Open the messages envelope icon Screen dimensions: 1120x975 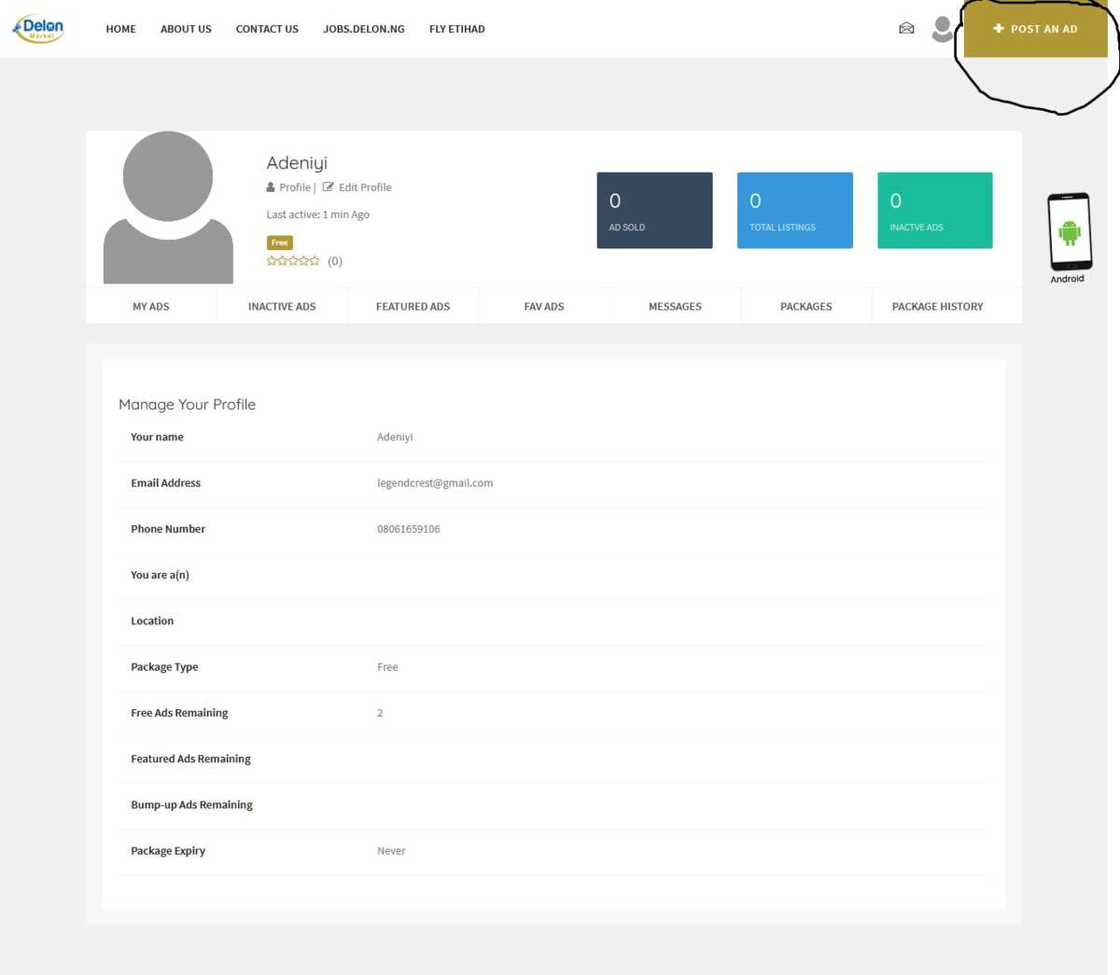tap(906, 29)
